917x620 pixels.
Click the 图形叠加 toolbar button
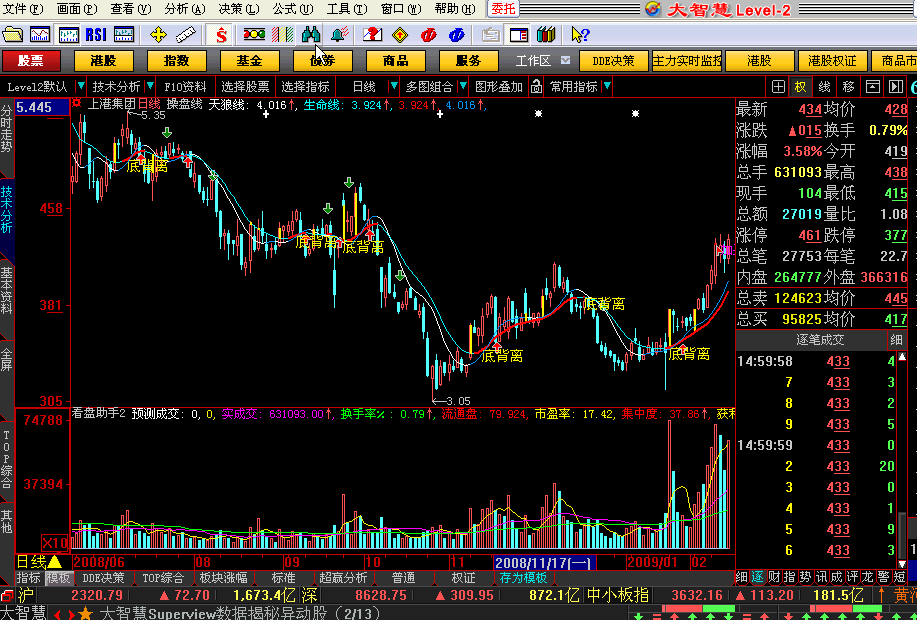pos(499,87)
